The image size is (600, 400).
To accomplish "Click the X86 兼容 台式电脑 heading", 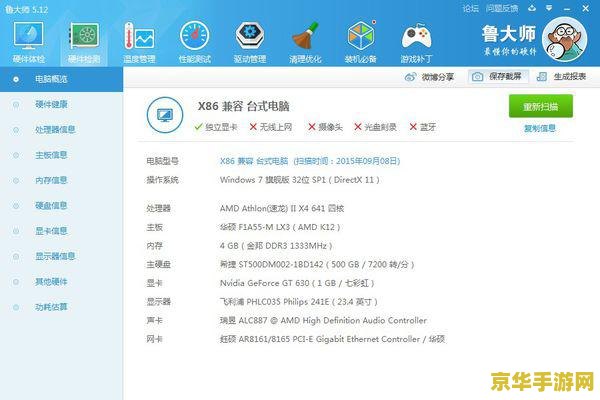I will [243, 106].
